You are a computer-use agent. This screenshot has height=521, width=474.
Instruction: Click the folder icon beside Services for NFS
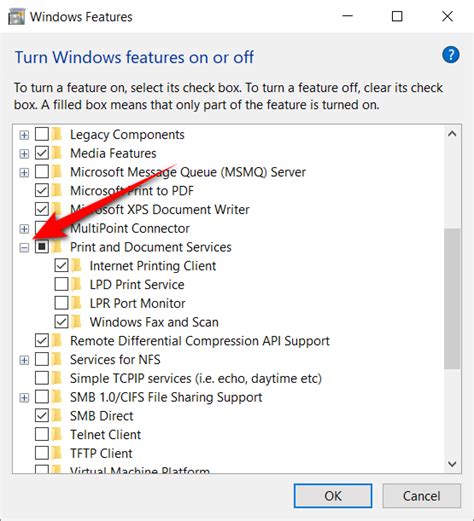click(57, 359)
